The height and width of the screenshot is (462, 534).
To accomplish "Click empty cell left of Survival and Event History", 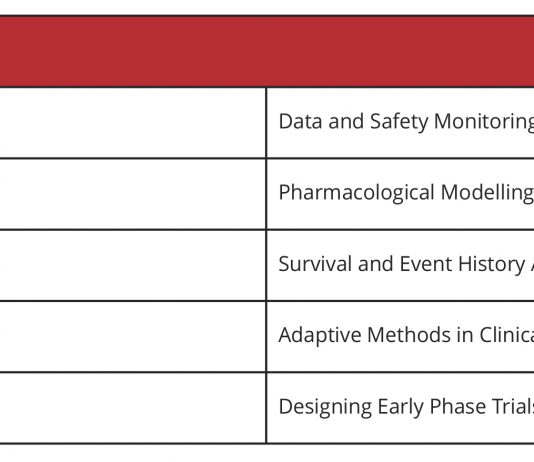I will pos(132,266).
